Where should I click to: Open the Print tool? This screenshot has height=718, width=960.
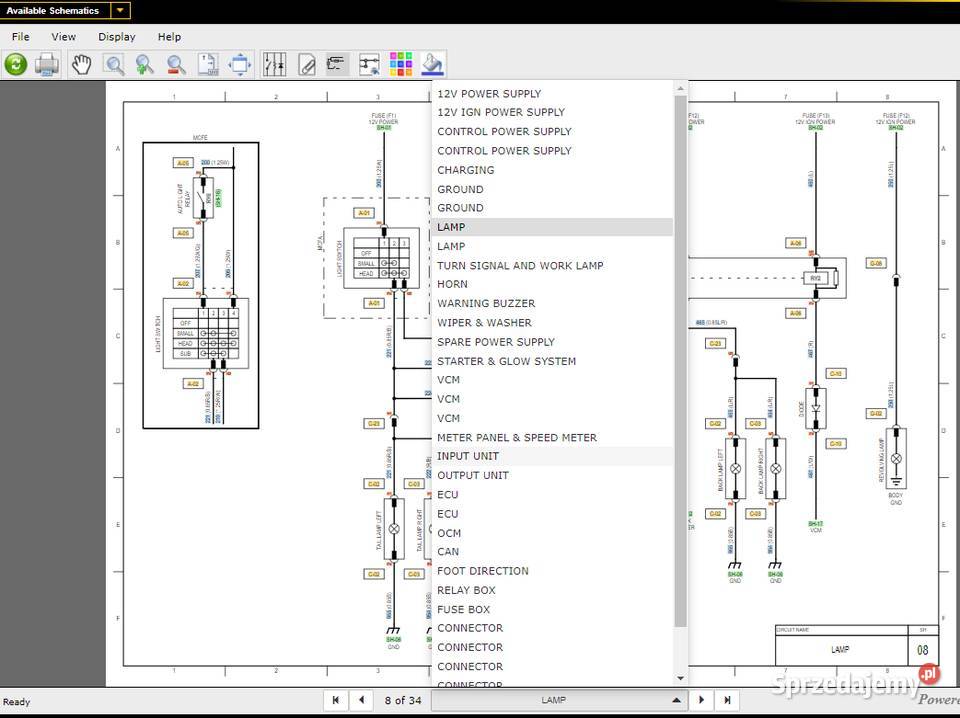tap(47, 63)
